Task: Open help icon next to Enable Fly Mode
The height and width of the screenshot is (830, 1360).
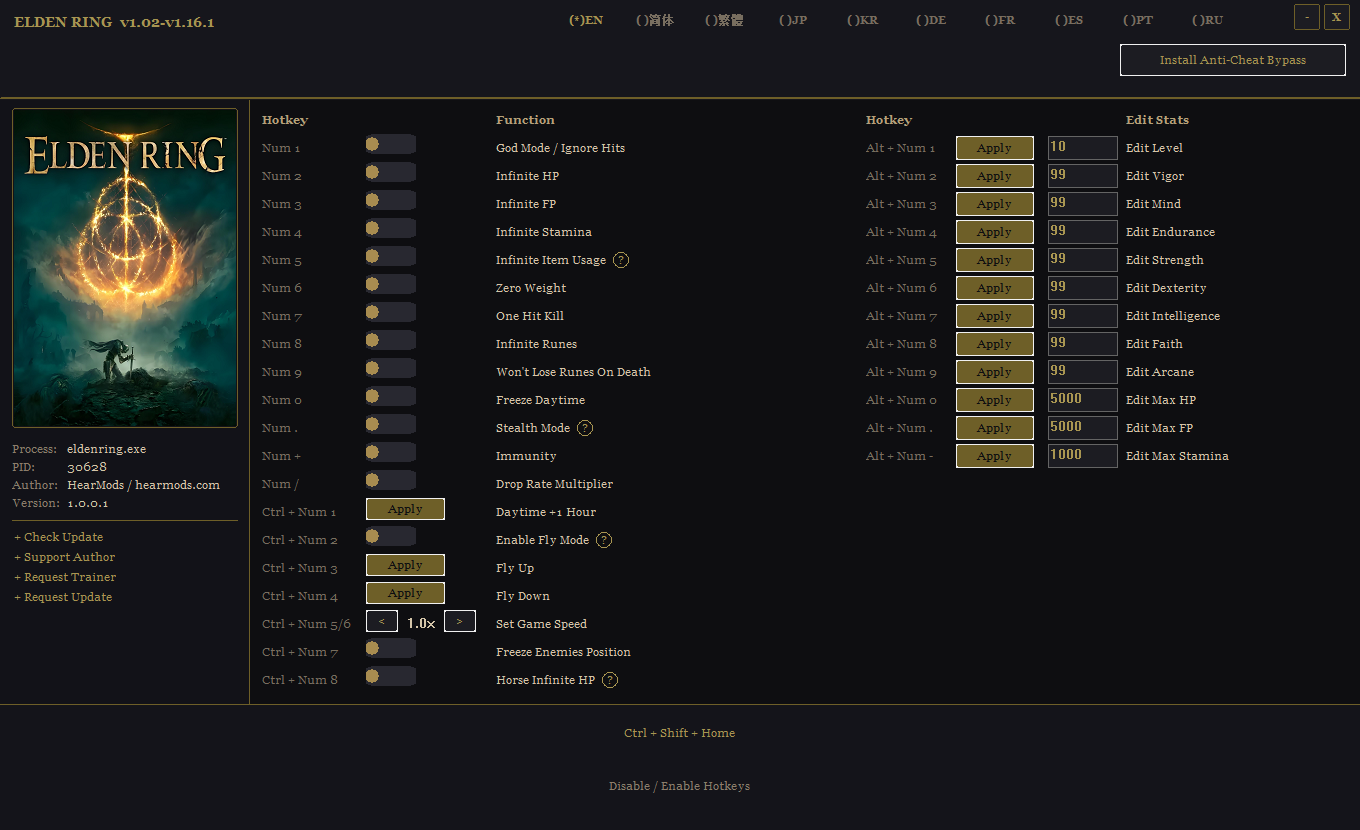Action: tap(604, 540)
